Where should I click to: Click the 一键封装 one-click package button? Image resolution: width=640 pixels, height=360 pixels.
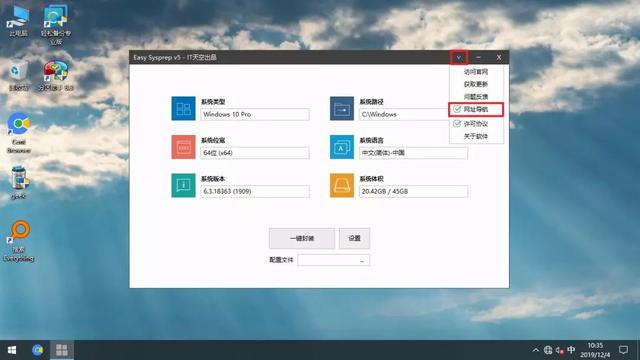[x=302, y=238]
